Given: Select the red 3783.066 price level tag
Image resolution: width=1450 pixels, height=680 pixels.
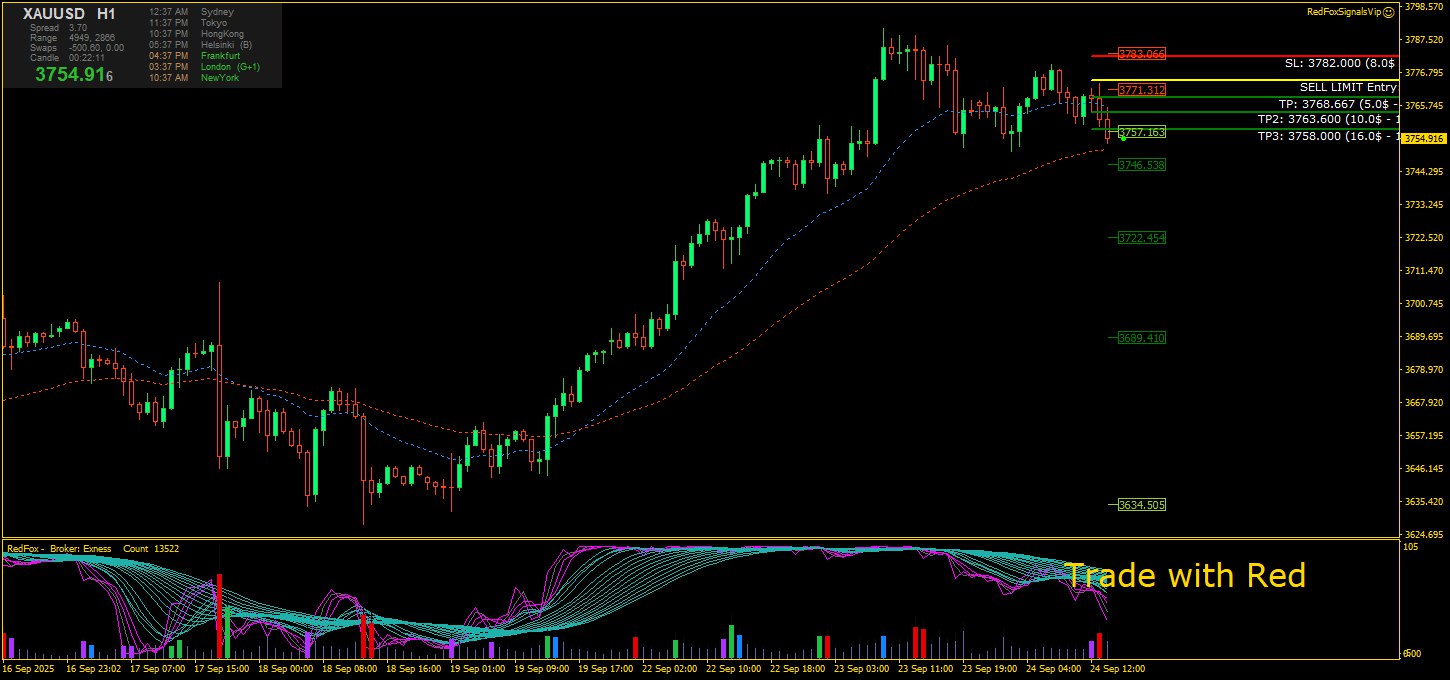Looking at the screenshot, I should coord(1142,54).
